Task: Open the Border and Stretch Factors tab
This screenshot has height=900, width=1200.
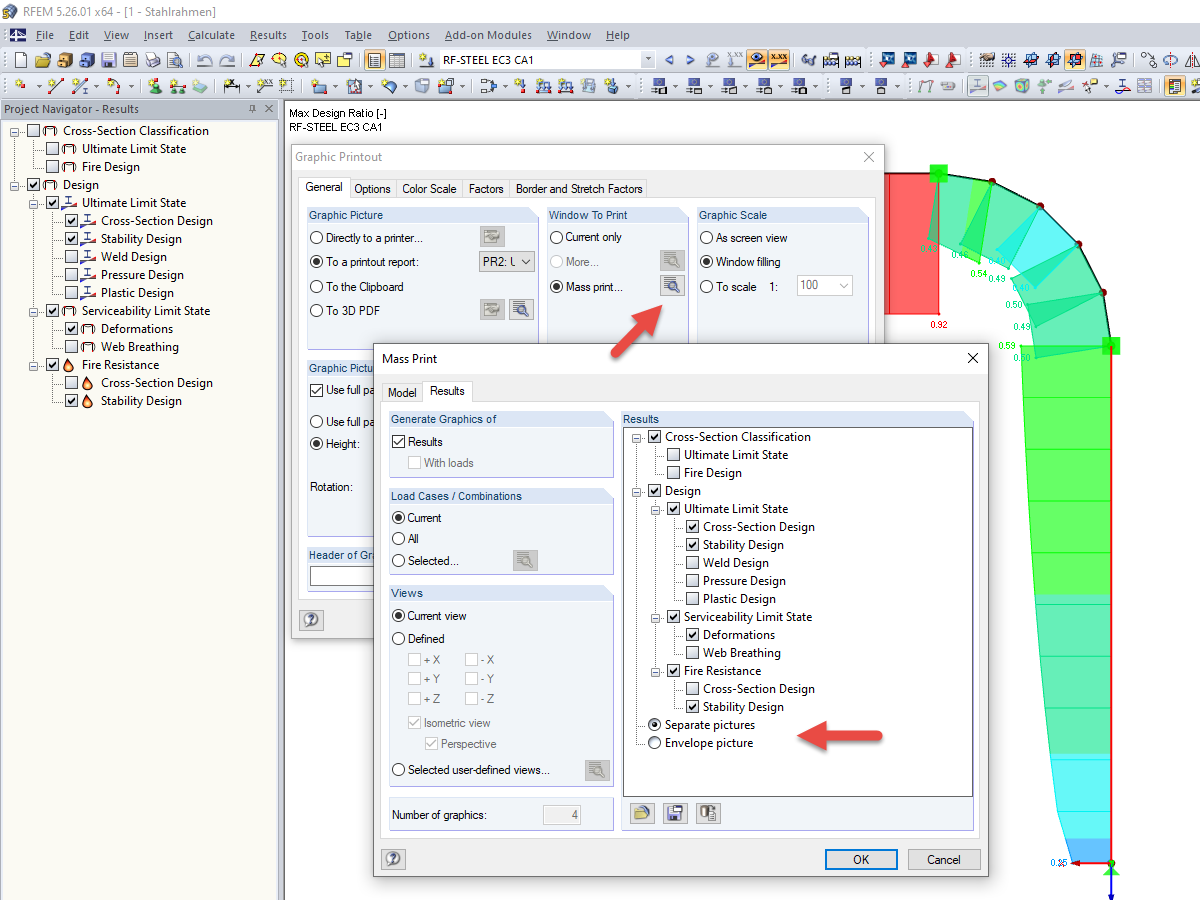Action: [579, 188]
